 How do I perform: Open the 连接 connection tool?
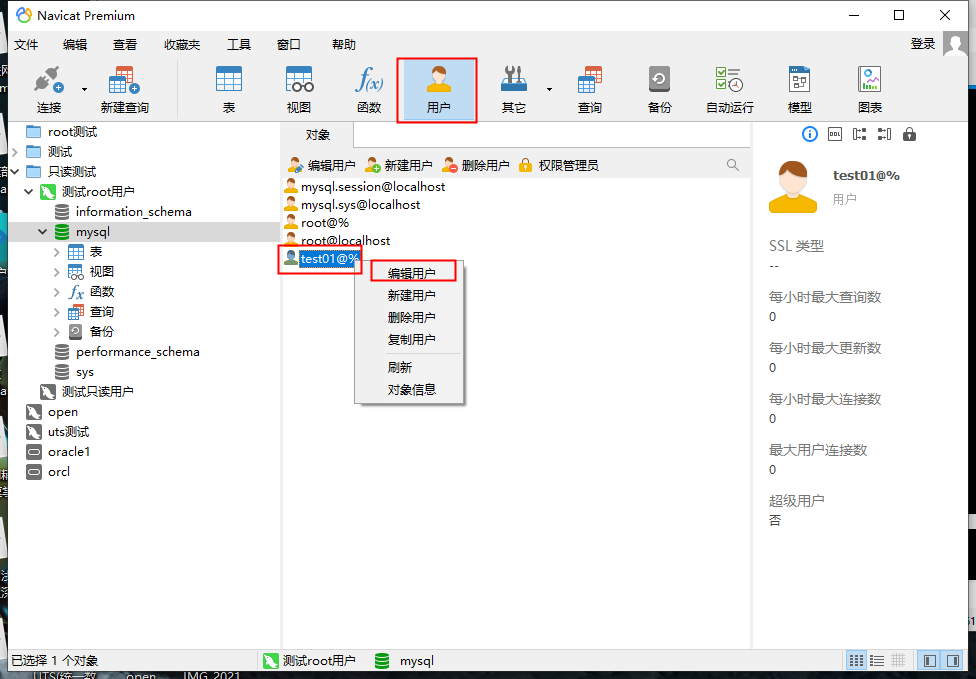tap(49, 90)
